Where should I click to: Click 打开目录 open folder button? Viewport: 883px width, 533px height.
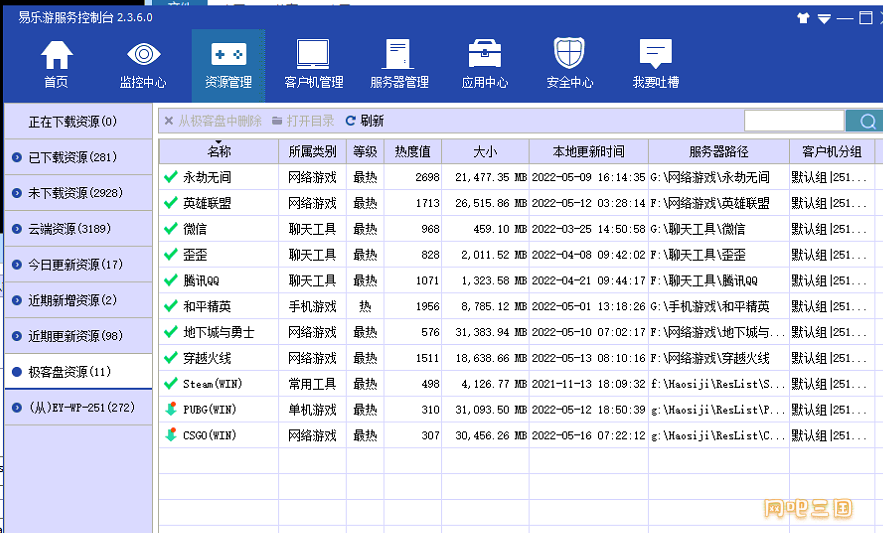point(303,121)
